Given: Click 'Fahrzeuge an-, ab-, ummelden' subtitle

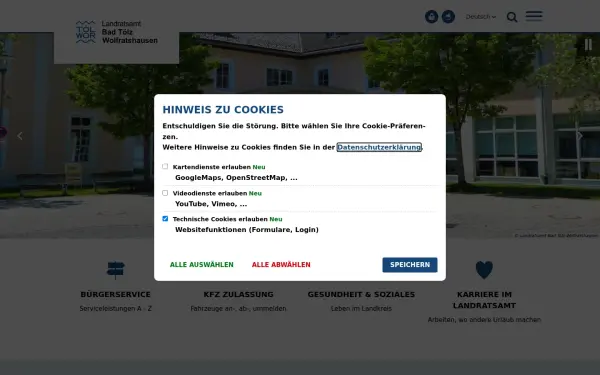Looking at the screenshot, I should [x=238, y=308].
